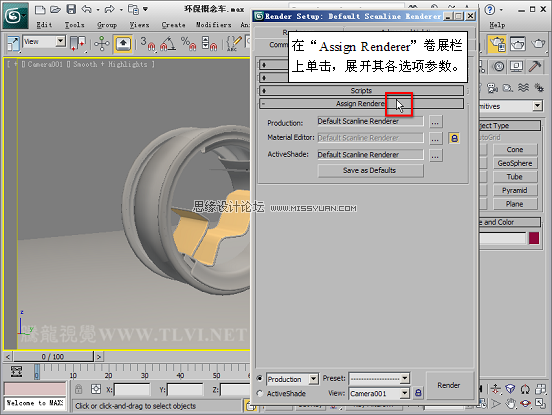Toggle absolute transform type-in mode icon

pos(96,389)
